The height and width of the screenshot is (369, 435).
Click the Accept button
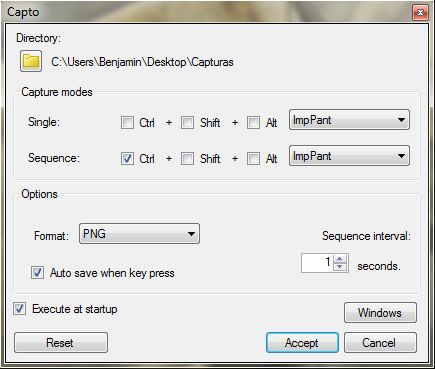pos(302,343)
